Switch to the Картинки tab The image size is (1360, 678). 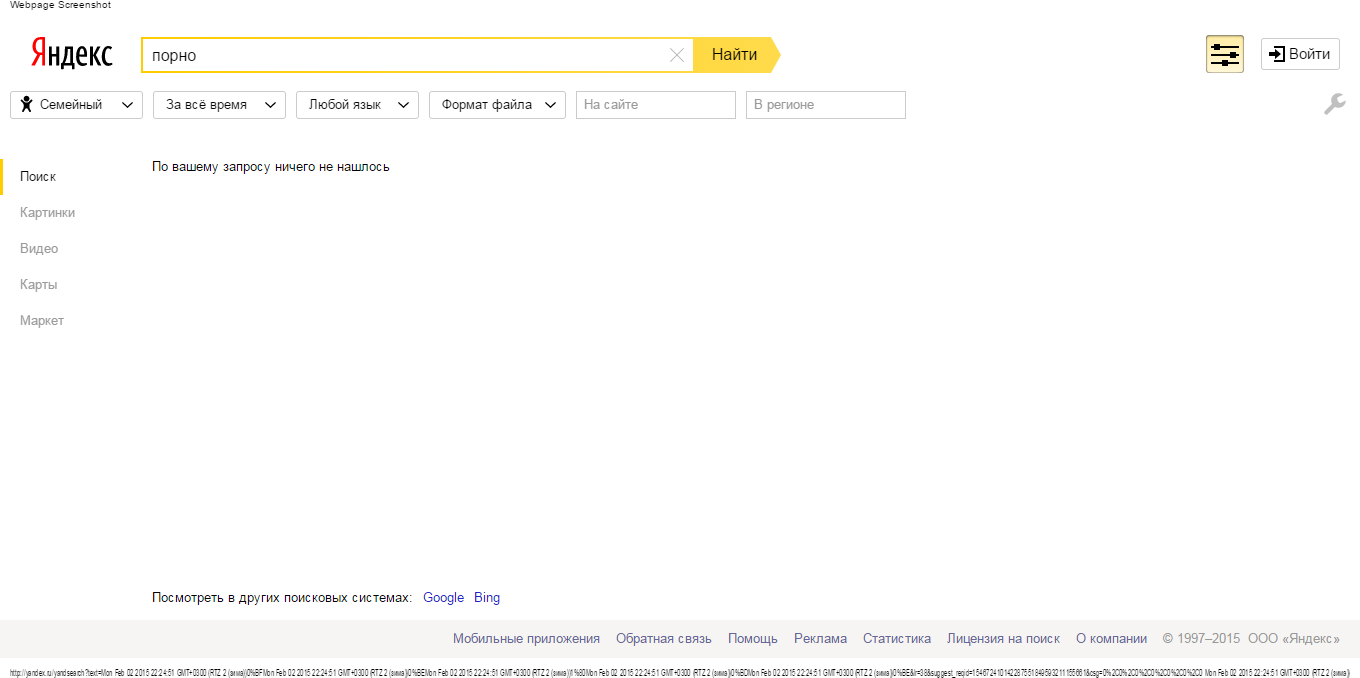(47, 212)
